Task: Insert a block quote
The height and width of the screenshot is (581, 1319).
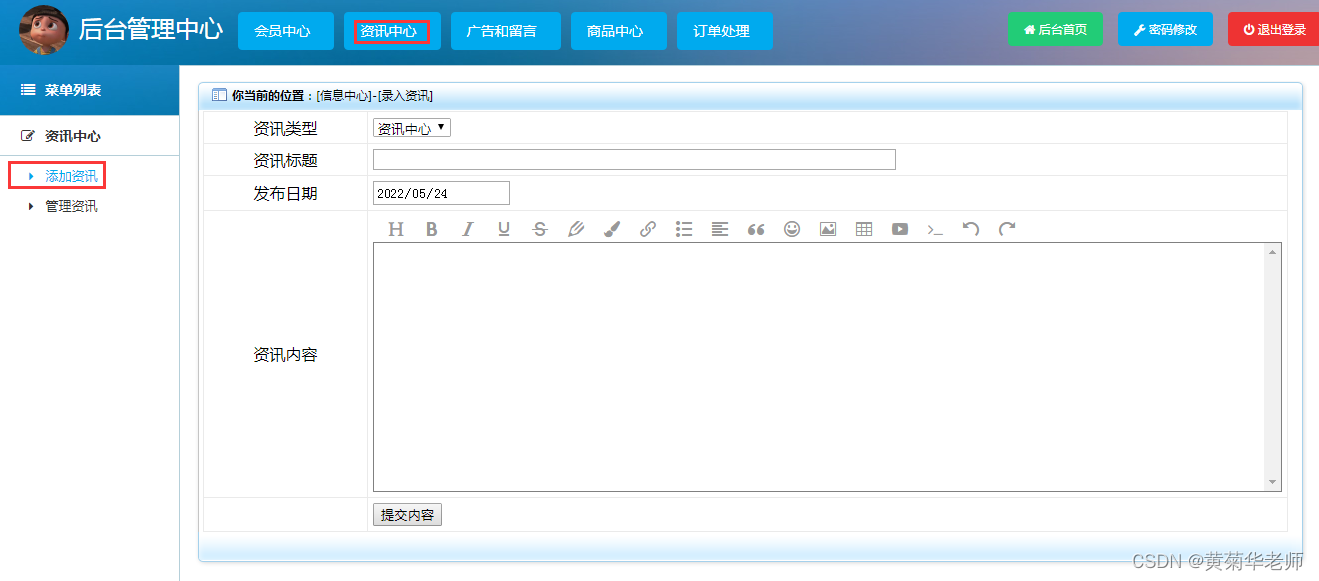Action: (756, 229)
